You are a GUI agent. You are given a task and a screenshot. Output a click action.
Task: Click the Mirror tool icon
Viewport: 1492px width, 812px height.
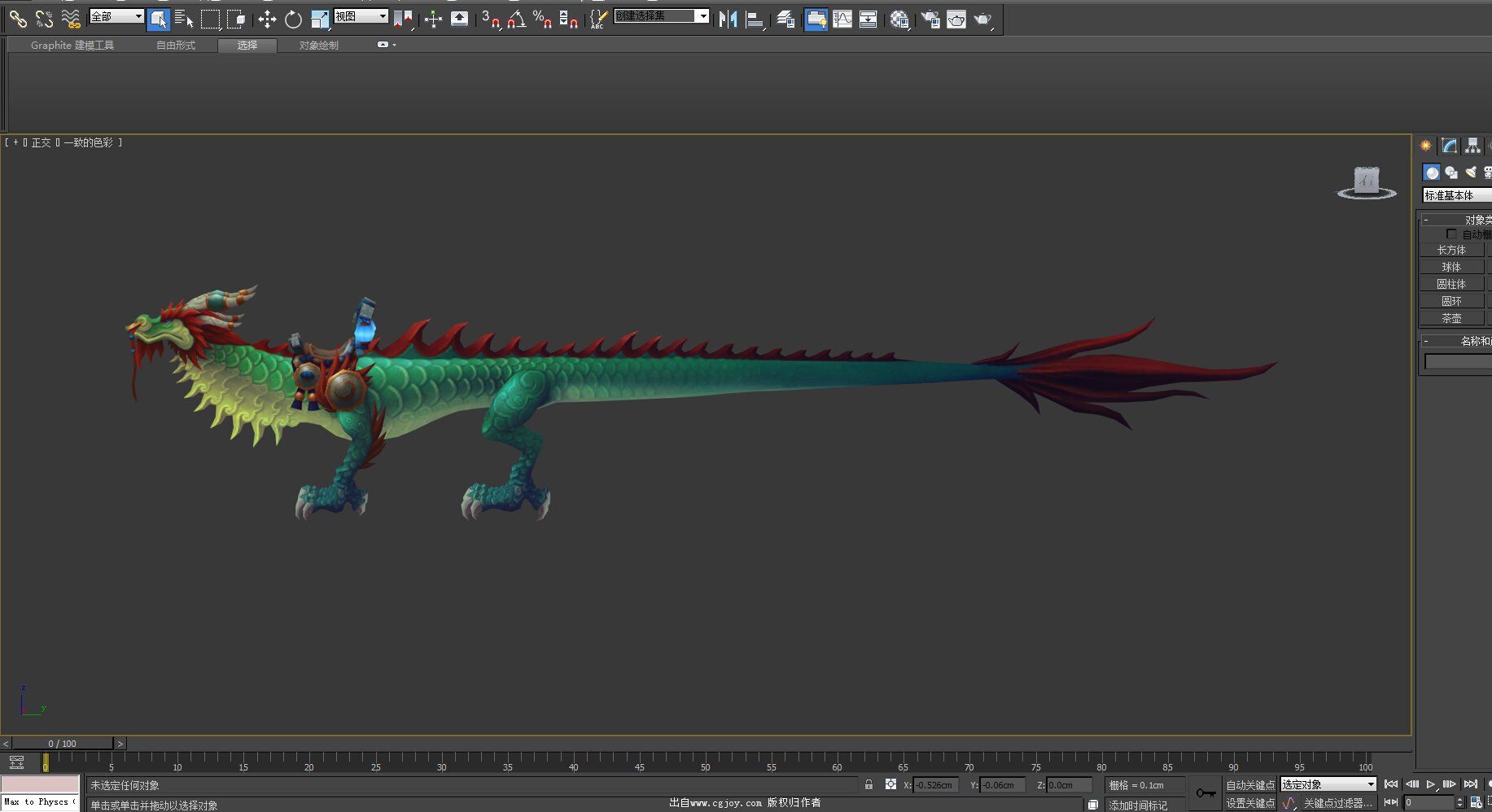tap(728, 19)
